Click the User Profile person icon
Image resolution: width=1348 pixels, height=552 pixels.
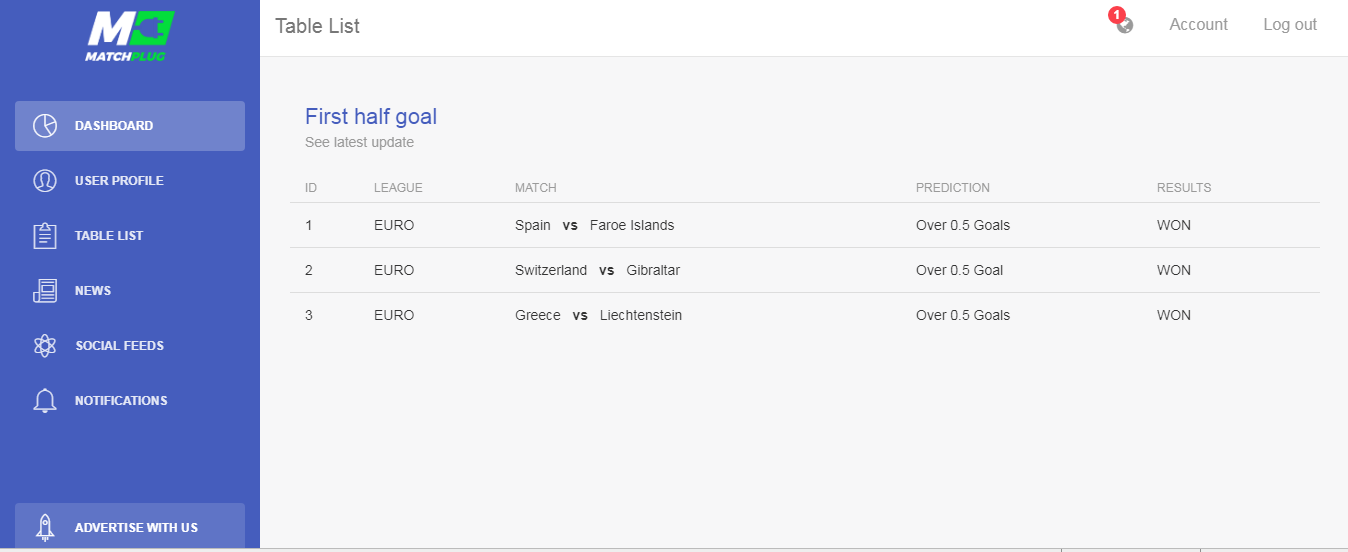click(x=45, y=181)
